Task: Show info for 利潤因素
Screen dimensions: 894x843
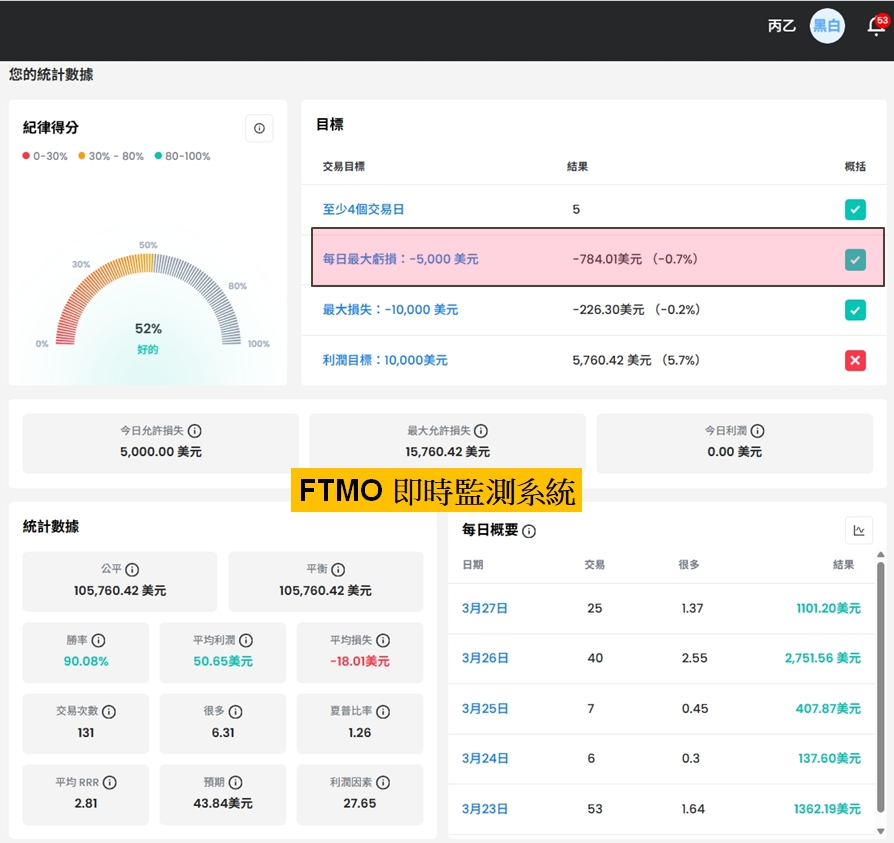Action: pyautogui.click(x=383, y=783)
